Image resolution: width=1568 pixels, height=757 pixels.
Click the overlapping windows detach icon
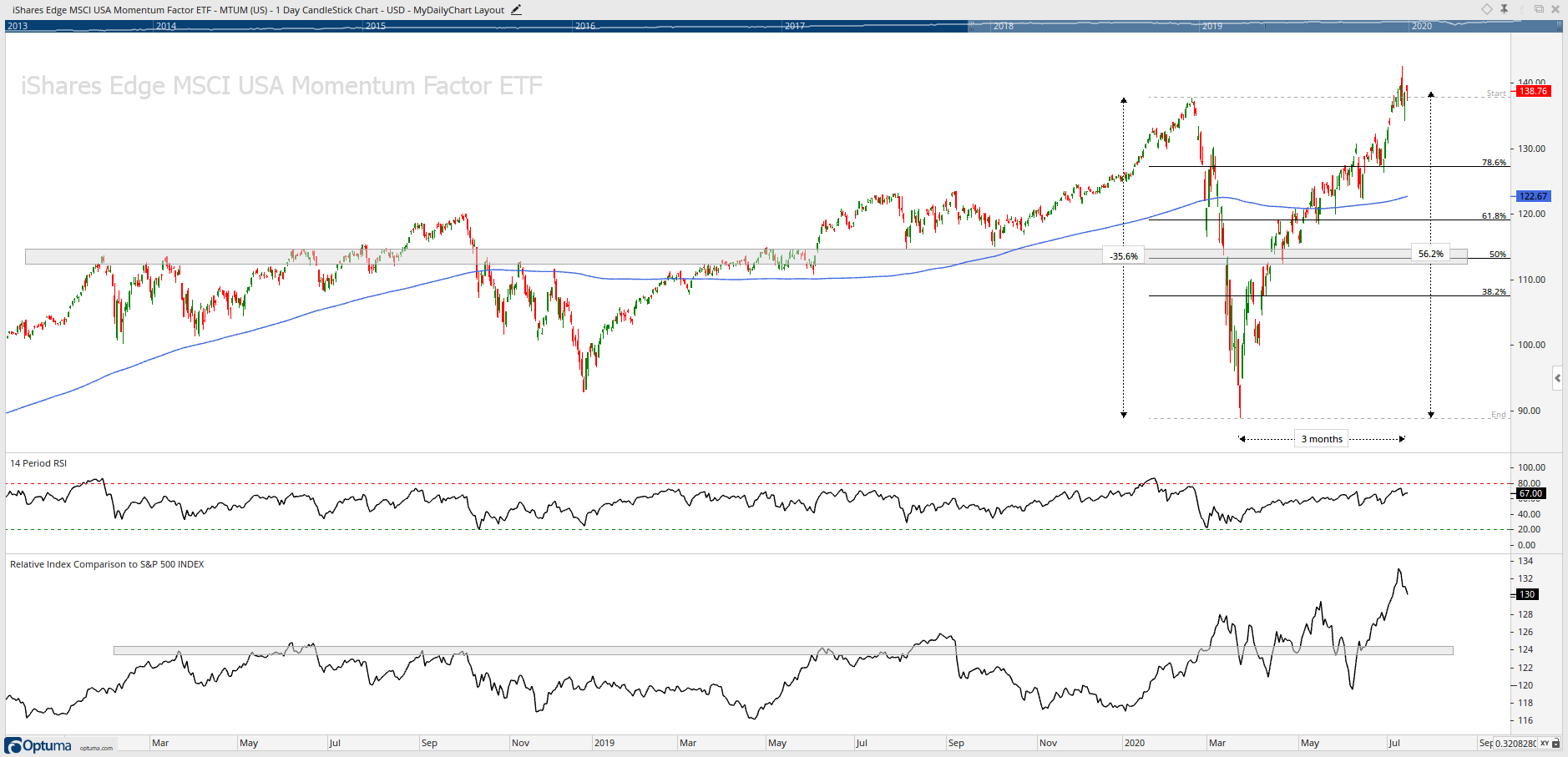(x=1539, y=9)
